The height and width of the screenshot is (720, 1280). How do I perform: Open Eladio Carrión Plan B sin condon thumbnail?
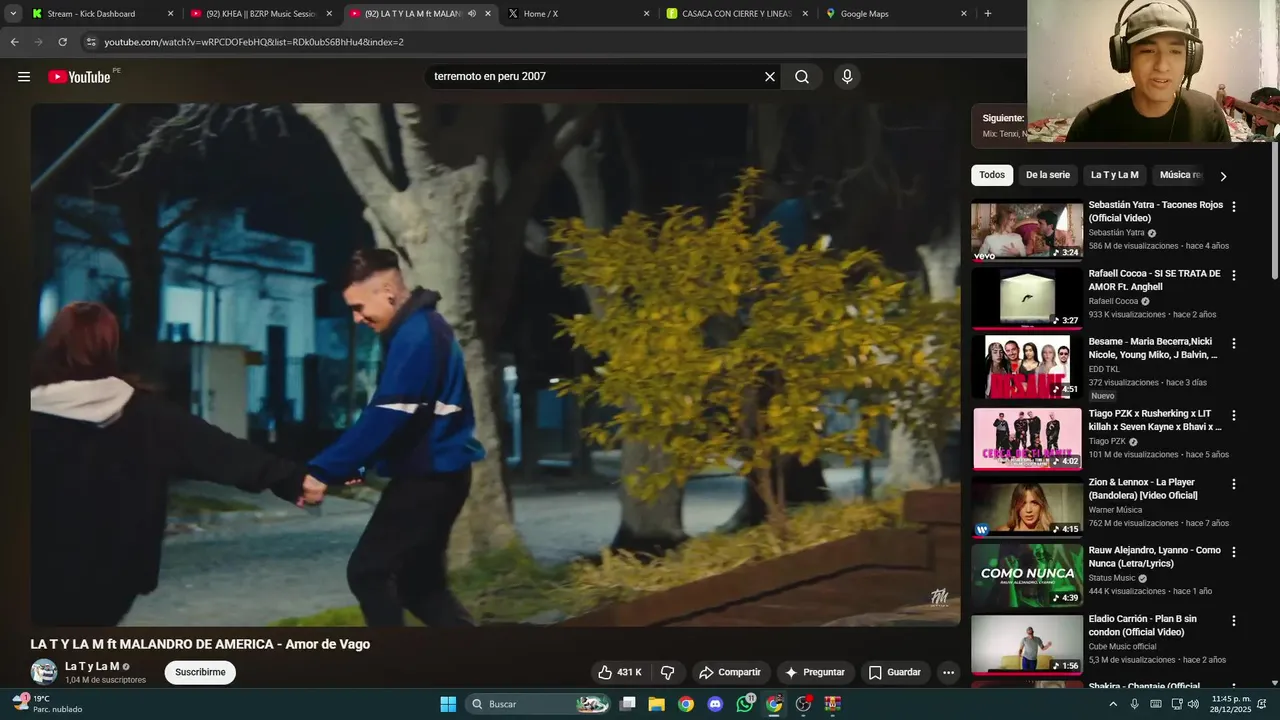coord(1027,644)
